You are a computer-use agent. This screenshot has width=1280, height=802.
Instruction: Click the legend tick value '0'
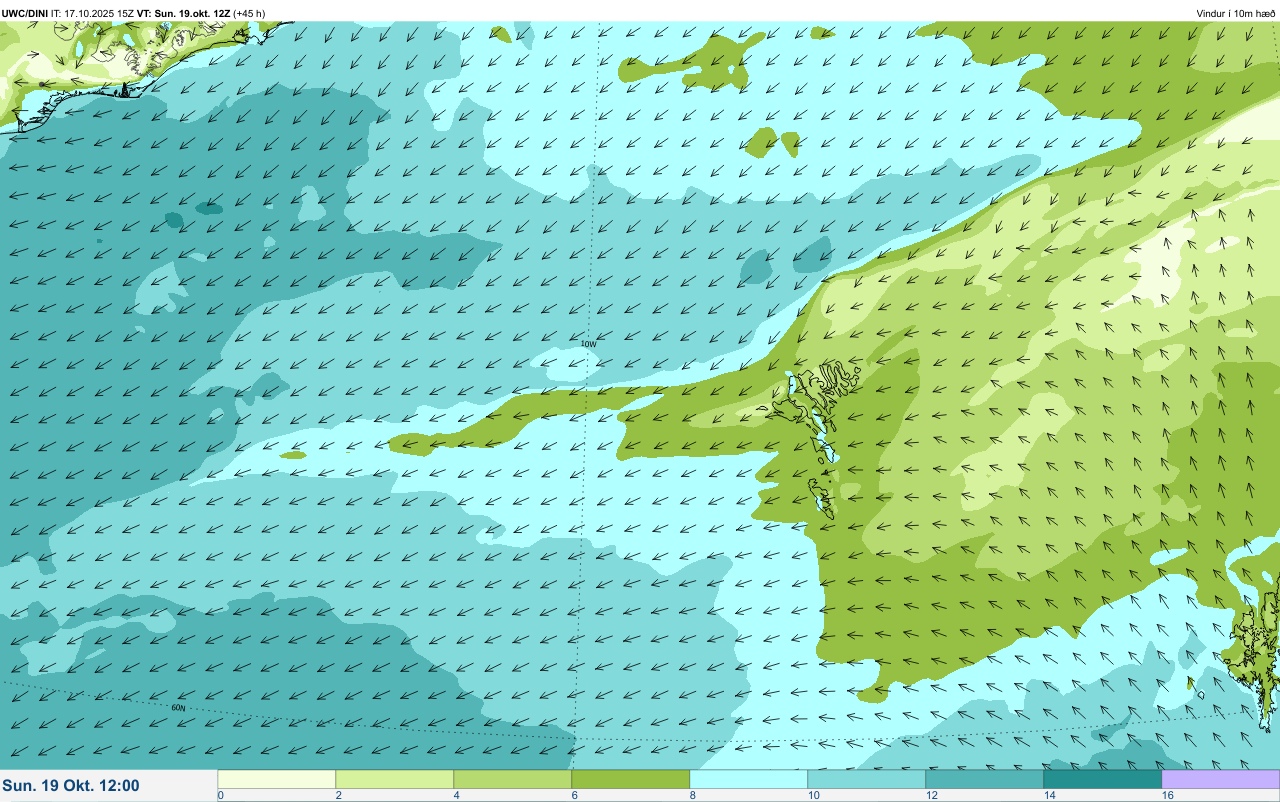(x=221, y=796)
